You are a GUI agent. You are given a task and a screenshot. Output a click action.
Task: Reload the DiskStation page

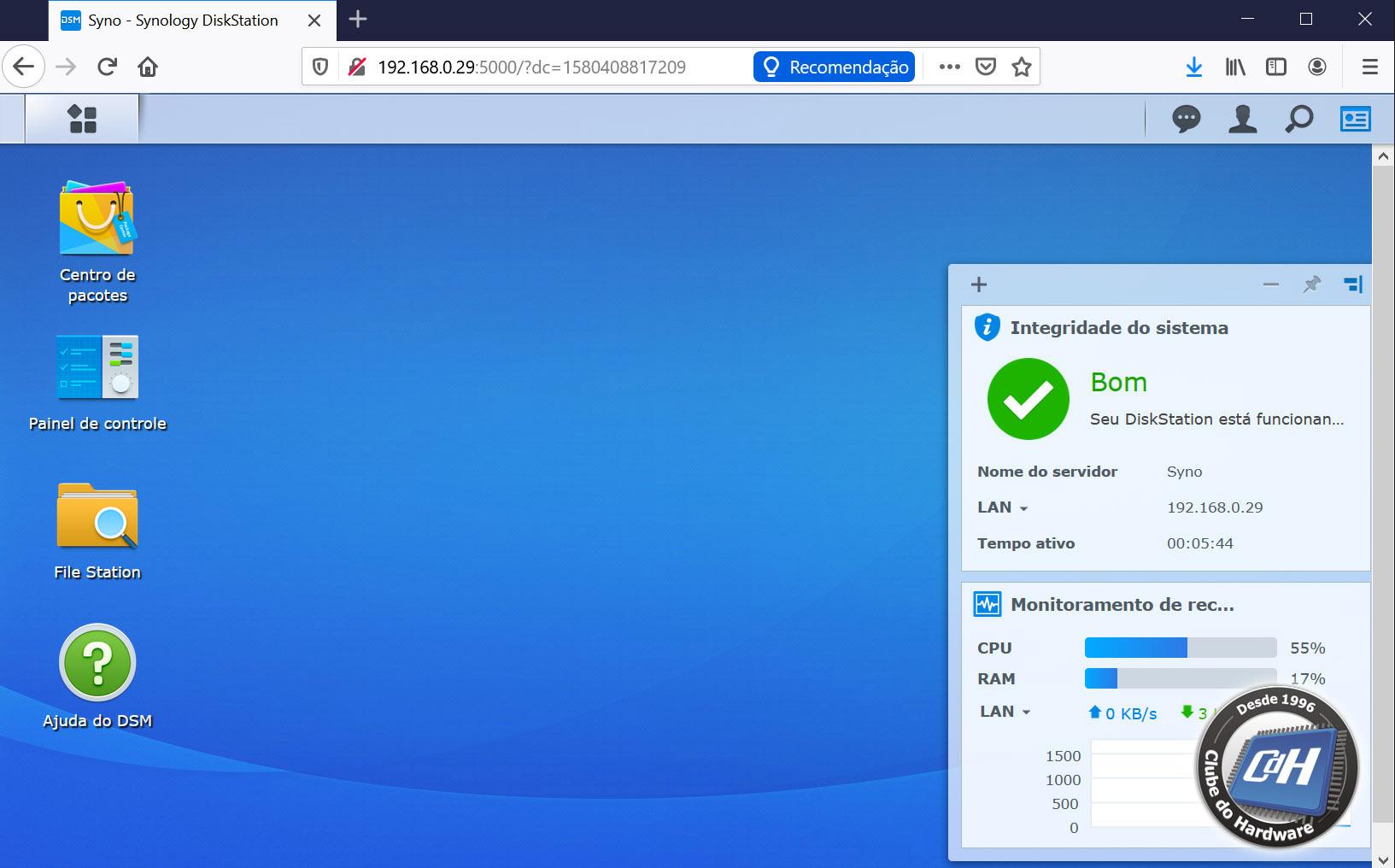click(x=107, y=67)
